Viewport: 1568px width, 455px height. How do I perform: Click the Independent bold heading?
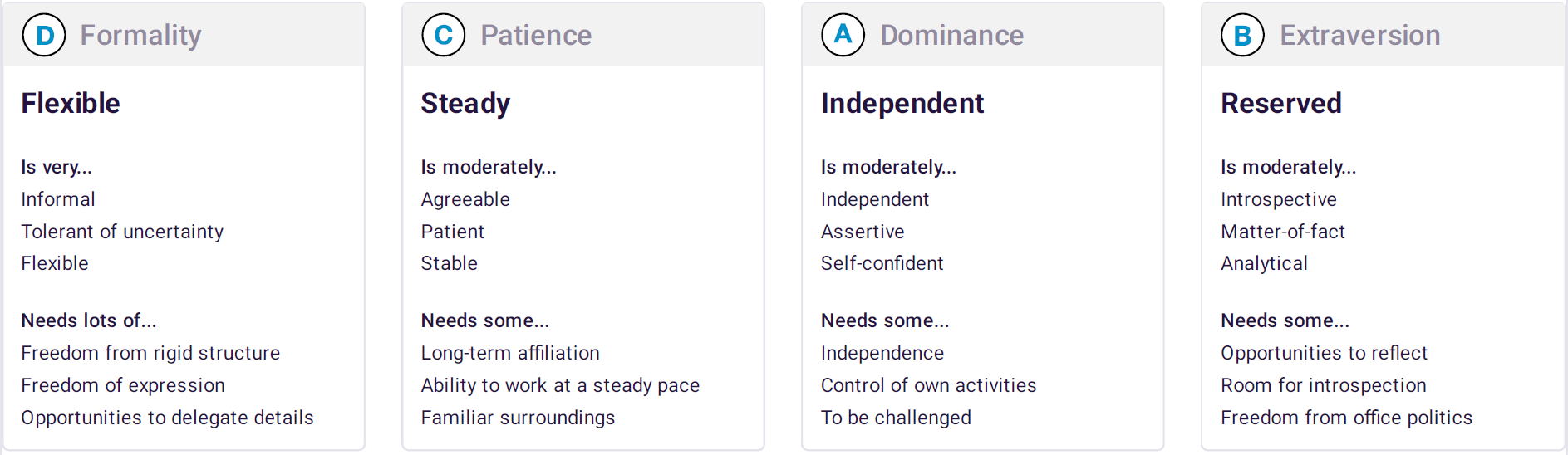click(x=902, y=103)
